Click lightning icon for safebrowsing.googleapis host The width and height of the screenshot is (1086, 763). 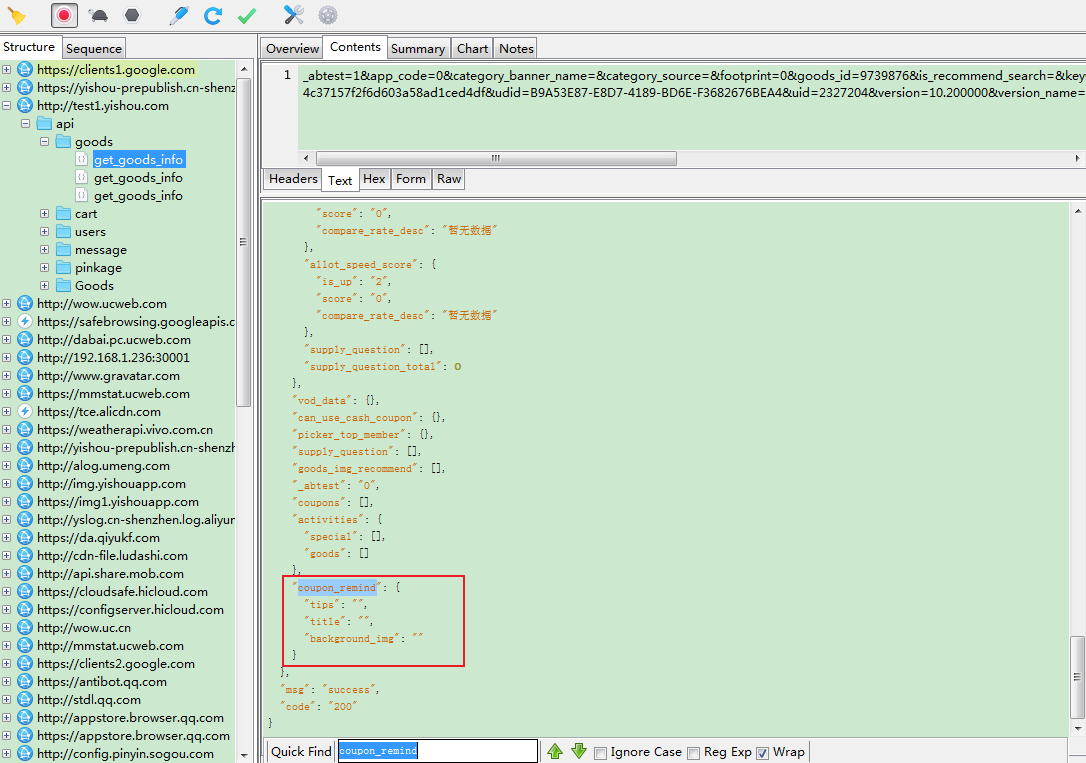(x=25, y=321)
